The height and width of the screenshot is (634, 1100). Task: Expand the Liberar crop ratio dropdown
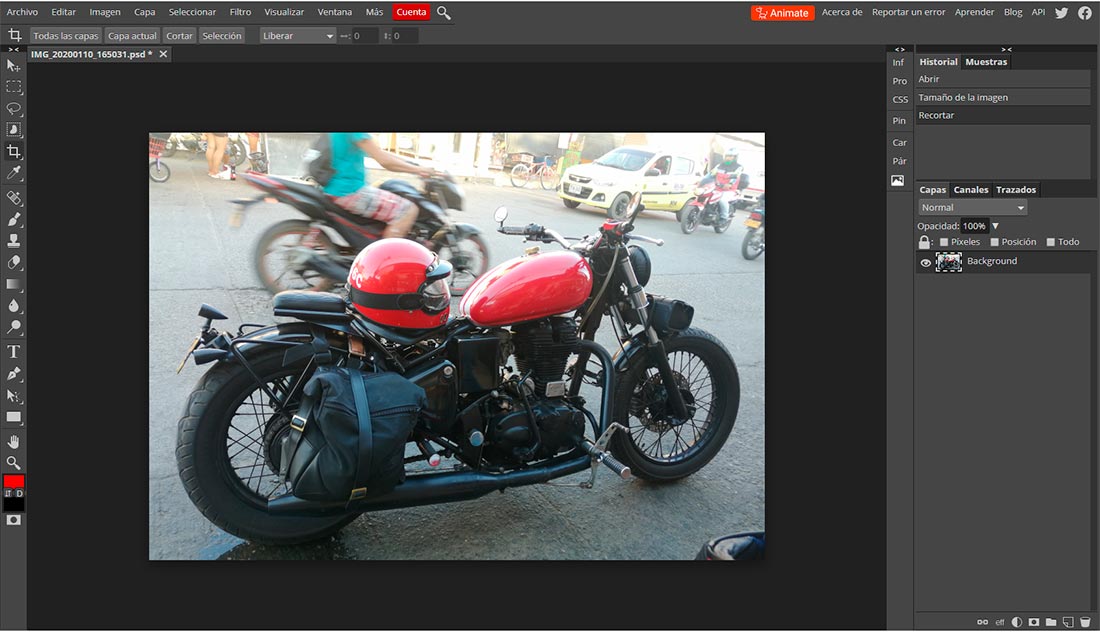click(x=298, y=36)
